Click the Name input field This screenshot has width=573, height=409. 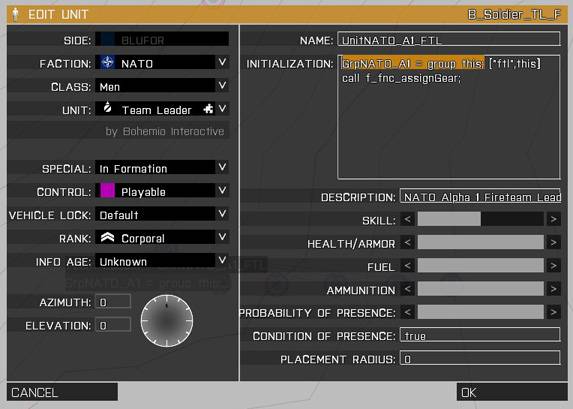coord(449,39)
